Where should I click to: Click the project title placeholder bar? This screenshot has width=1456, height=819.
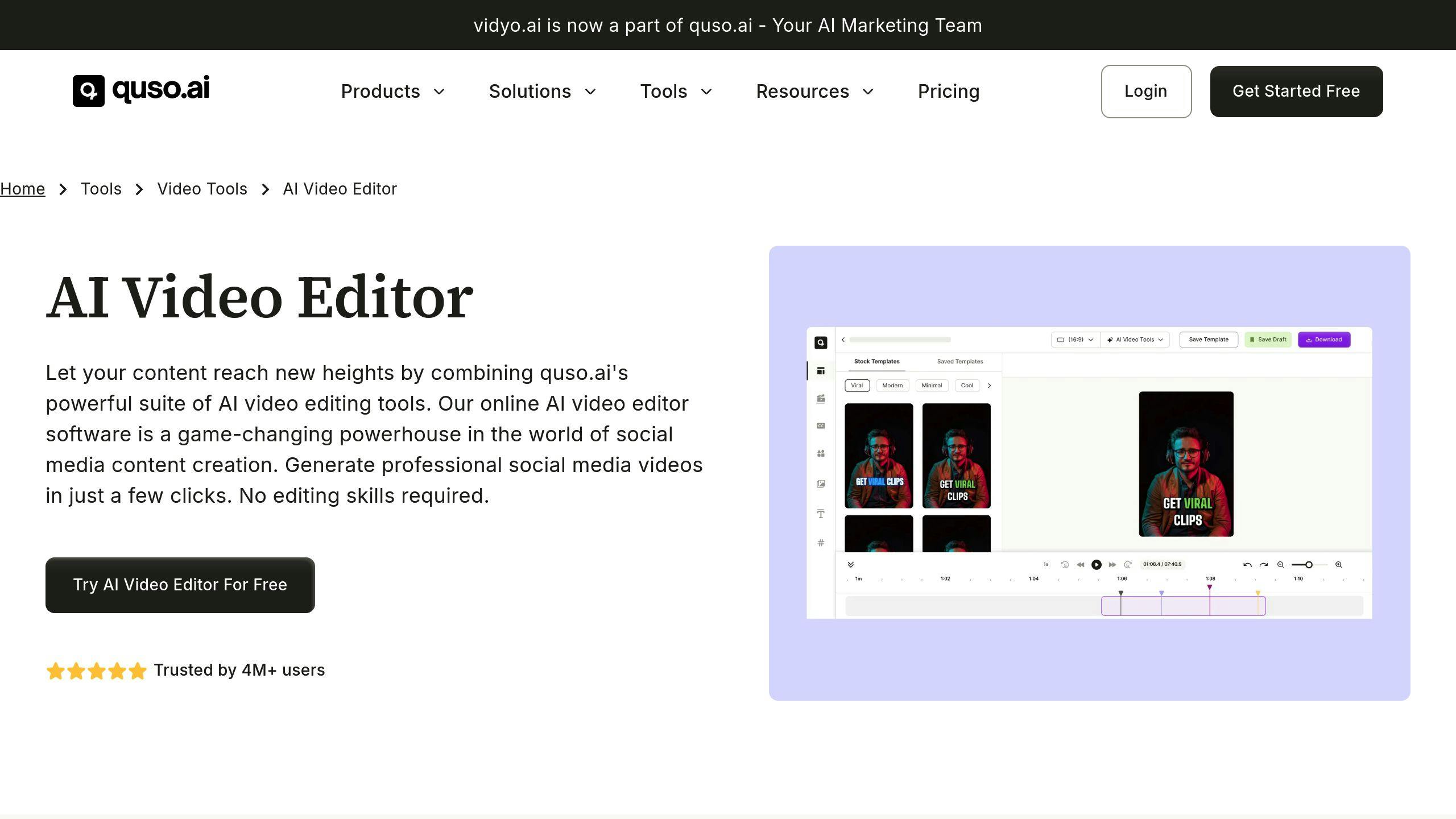pyautogui.click(x=900, y=340)
